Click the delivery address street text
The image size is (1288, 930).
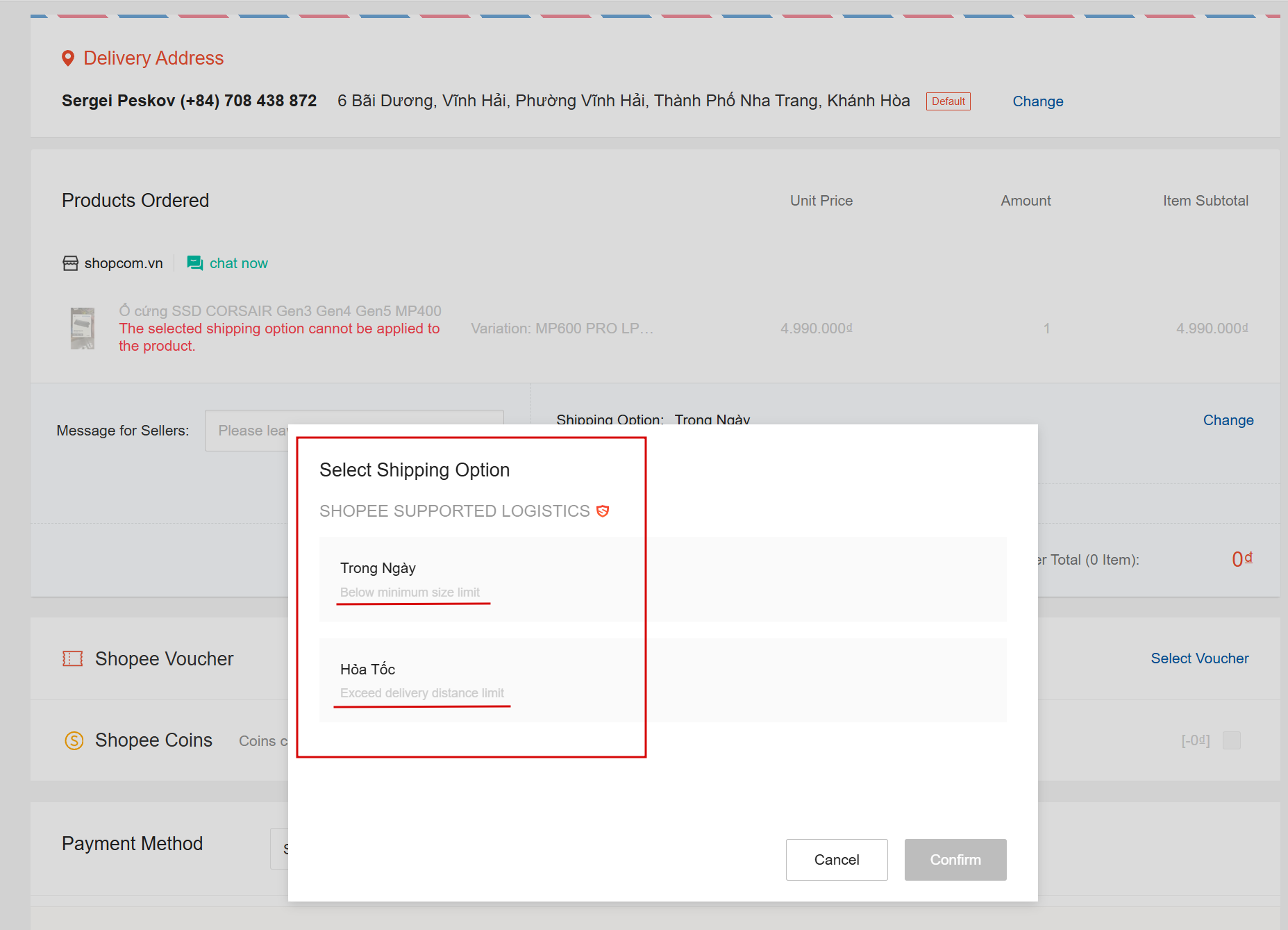[624, 101]
